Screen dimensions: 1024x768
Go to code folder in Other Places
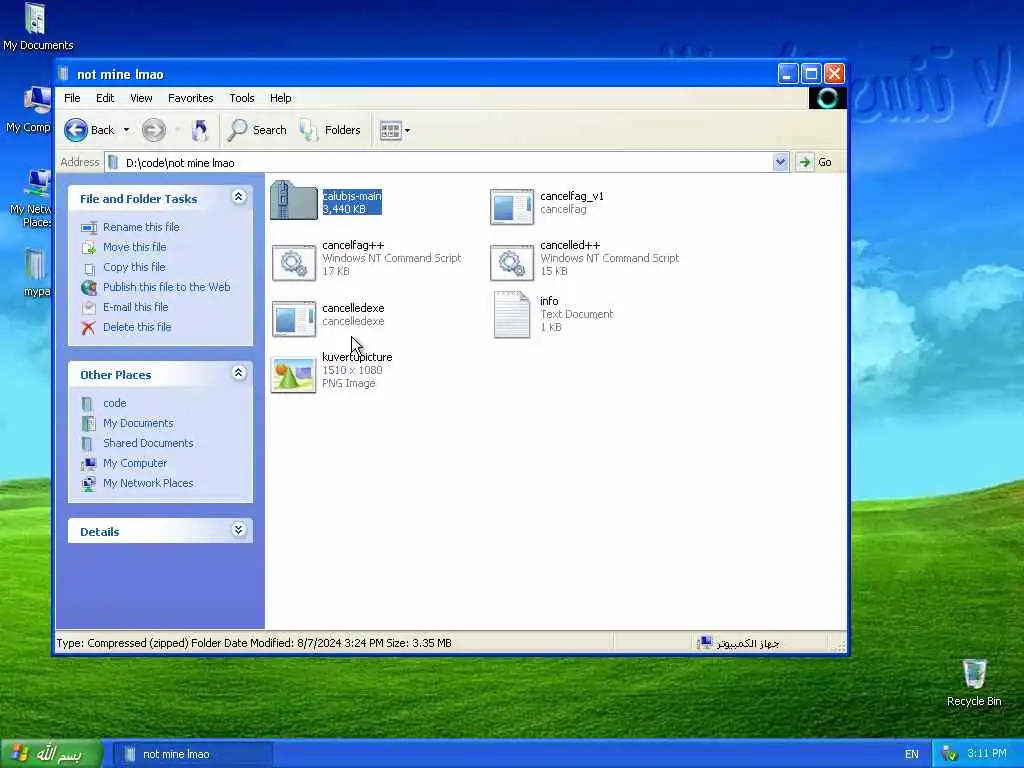114,404
